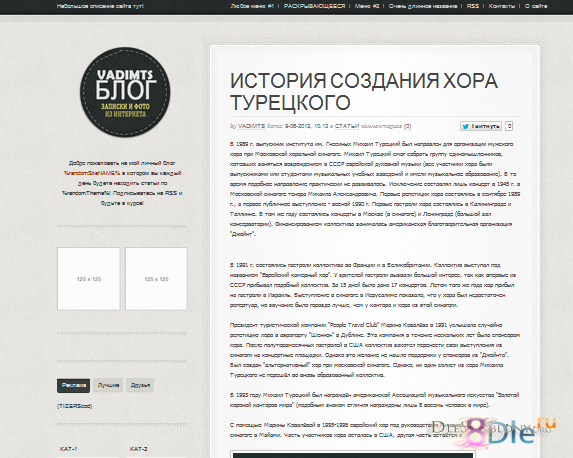Click the second 125 x 125 banner
This screenshot has width=573, height=458.
pos(156,279)
